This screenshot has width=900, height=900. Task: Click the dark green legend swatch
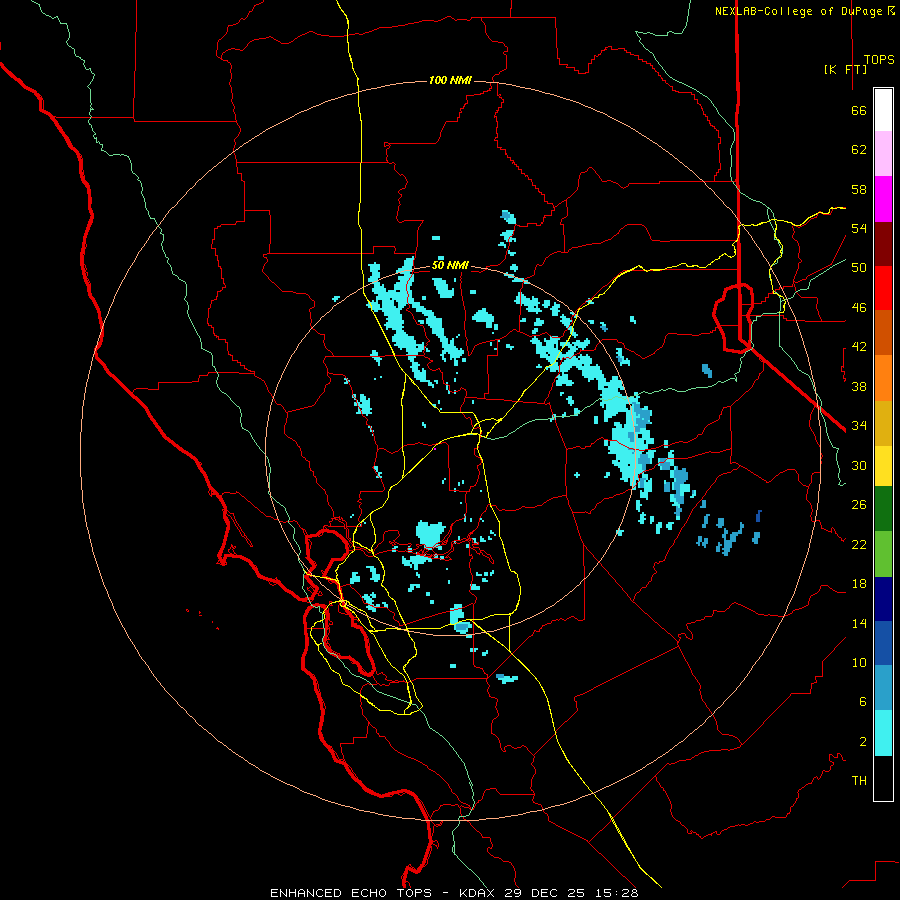click(x=883, y=509)
